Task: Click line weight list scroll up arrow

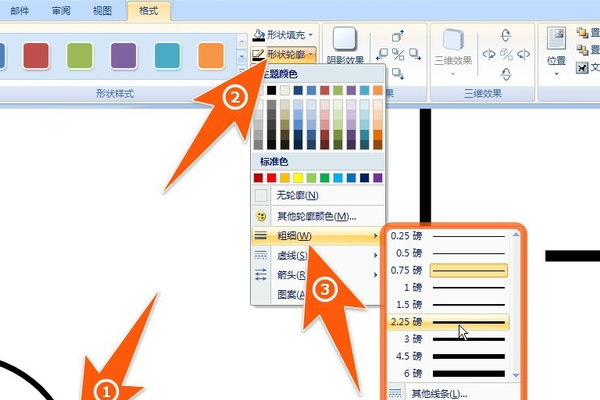Action: [515, 234]
